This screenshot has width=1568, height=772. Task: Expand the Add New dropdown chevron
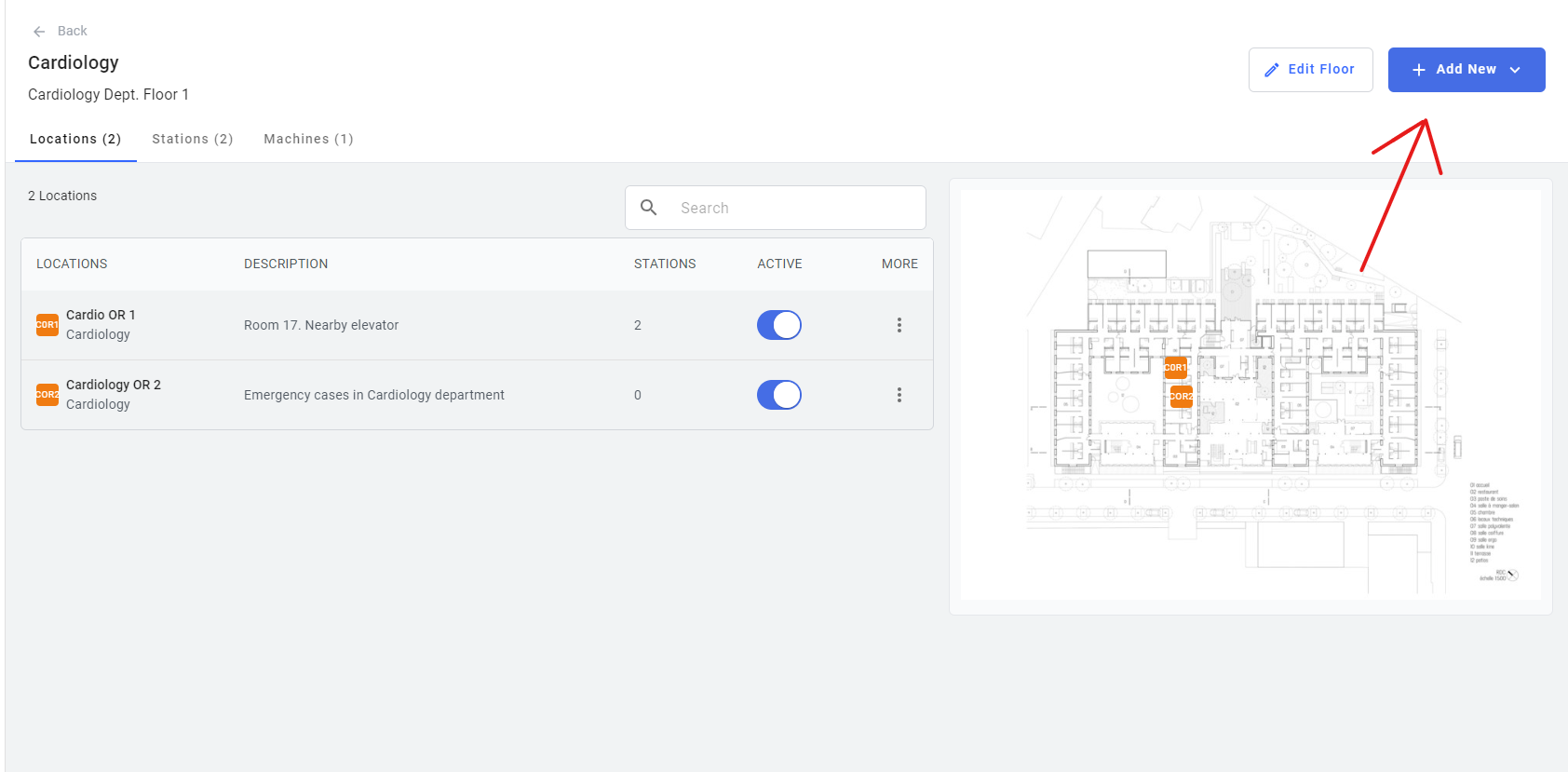pos(1515,70)
